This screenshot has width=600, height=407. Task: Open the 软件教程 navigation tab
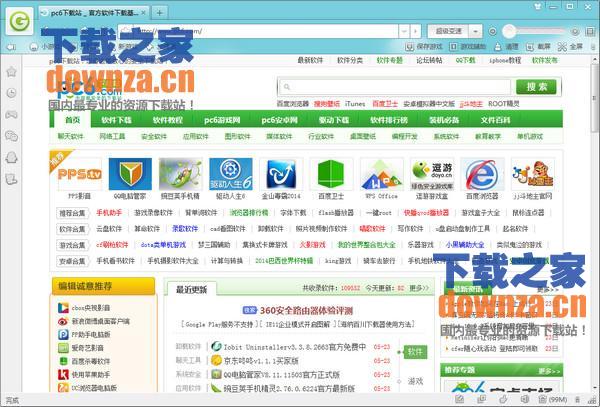[168, 120]
